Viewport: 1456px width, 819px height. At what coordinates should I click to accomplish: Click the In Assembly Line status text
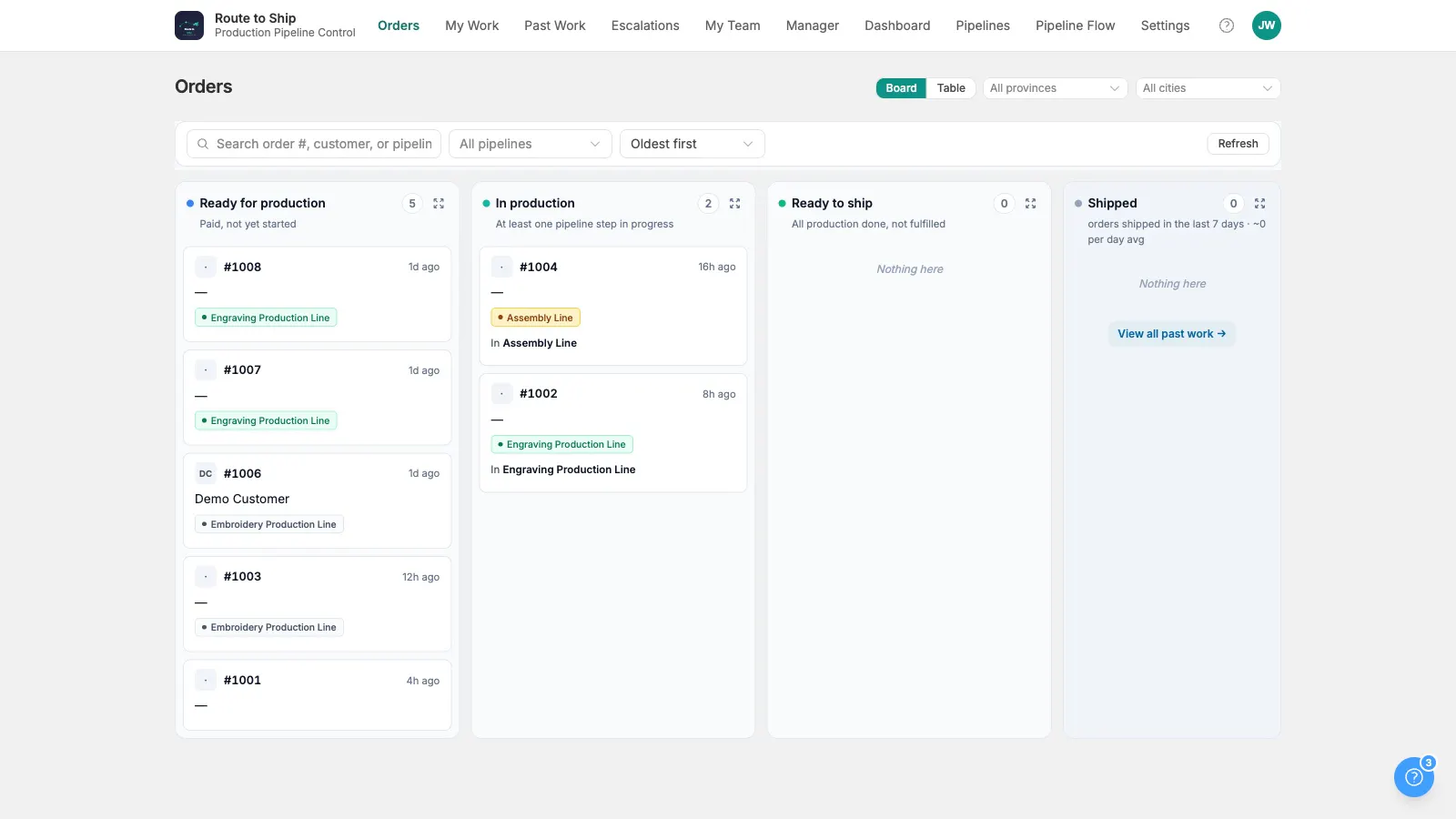(533, 343)
